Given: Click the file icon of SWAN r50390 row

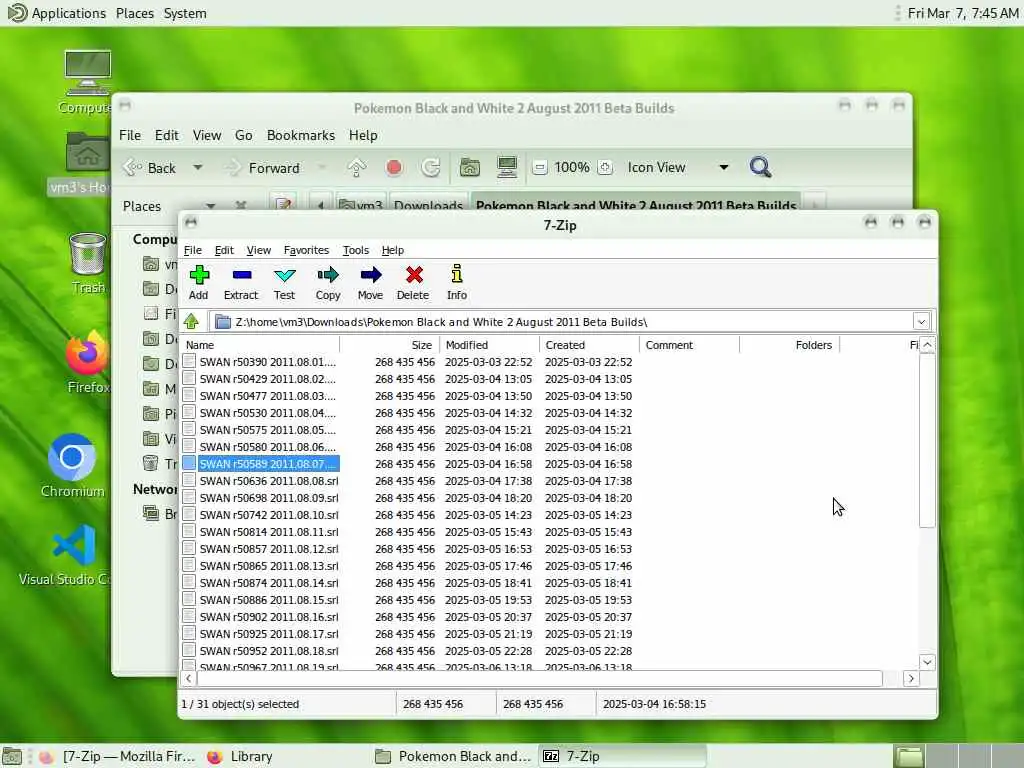Looking at the screenshot, I should 189,361.
